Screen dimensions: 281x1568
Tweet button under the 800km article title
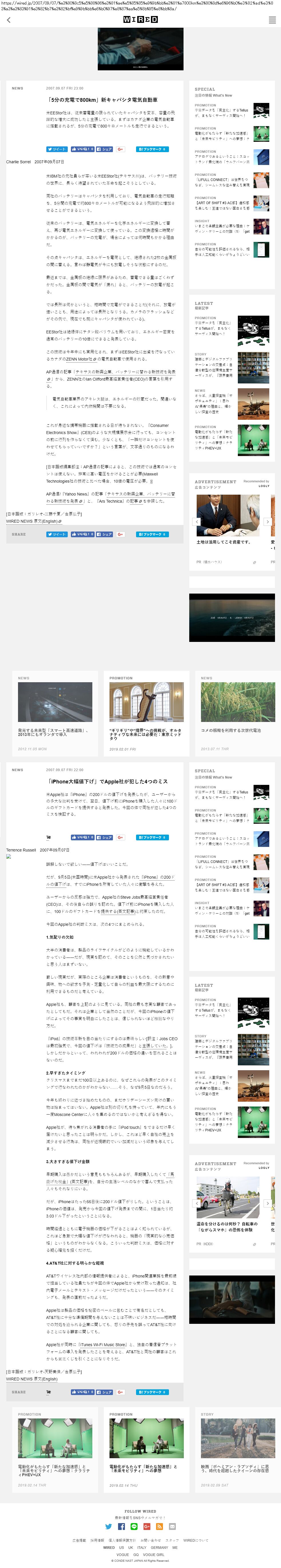pos(57,149)
